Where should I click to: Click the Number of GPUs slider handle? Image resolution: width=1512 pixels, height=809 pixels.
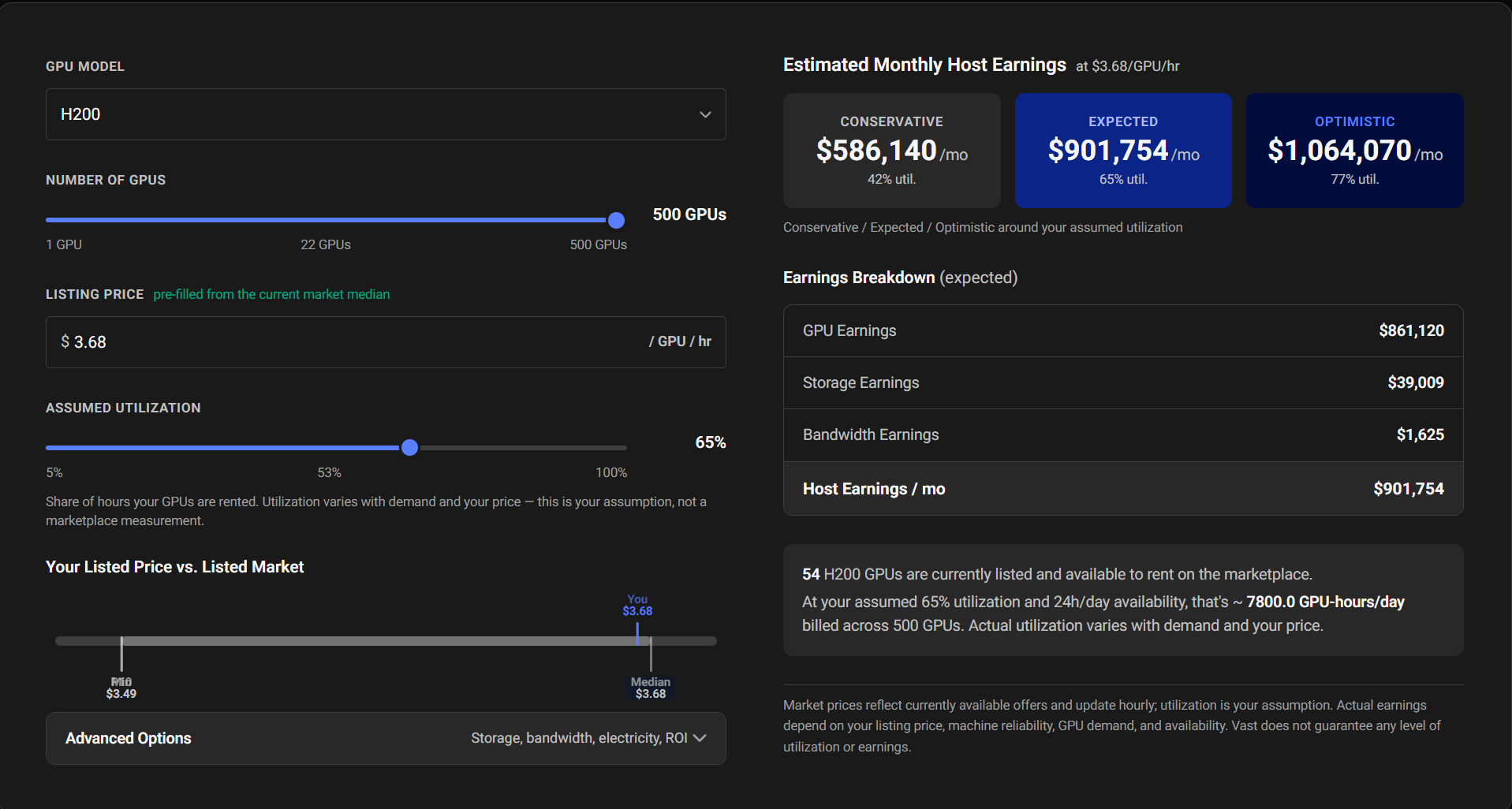tap(617, 220)
